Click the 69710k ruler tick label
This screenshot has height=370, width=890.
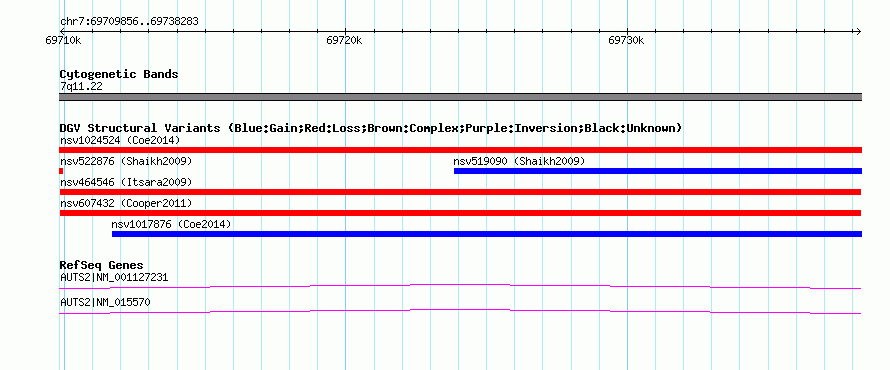tap(63, 40)
